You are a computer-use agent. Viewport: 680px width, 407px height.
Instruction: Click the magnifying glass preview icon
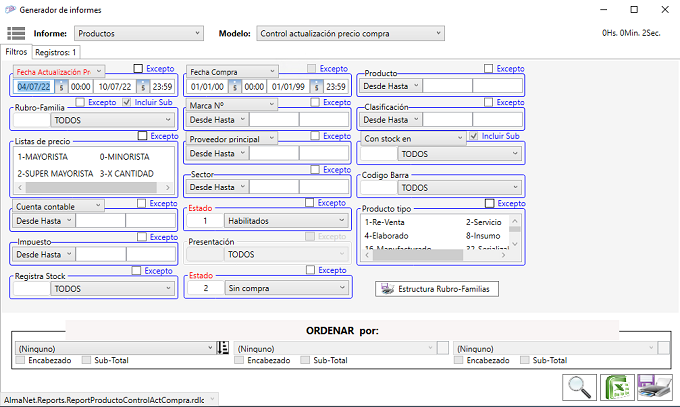(x=577, y=388)
